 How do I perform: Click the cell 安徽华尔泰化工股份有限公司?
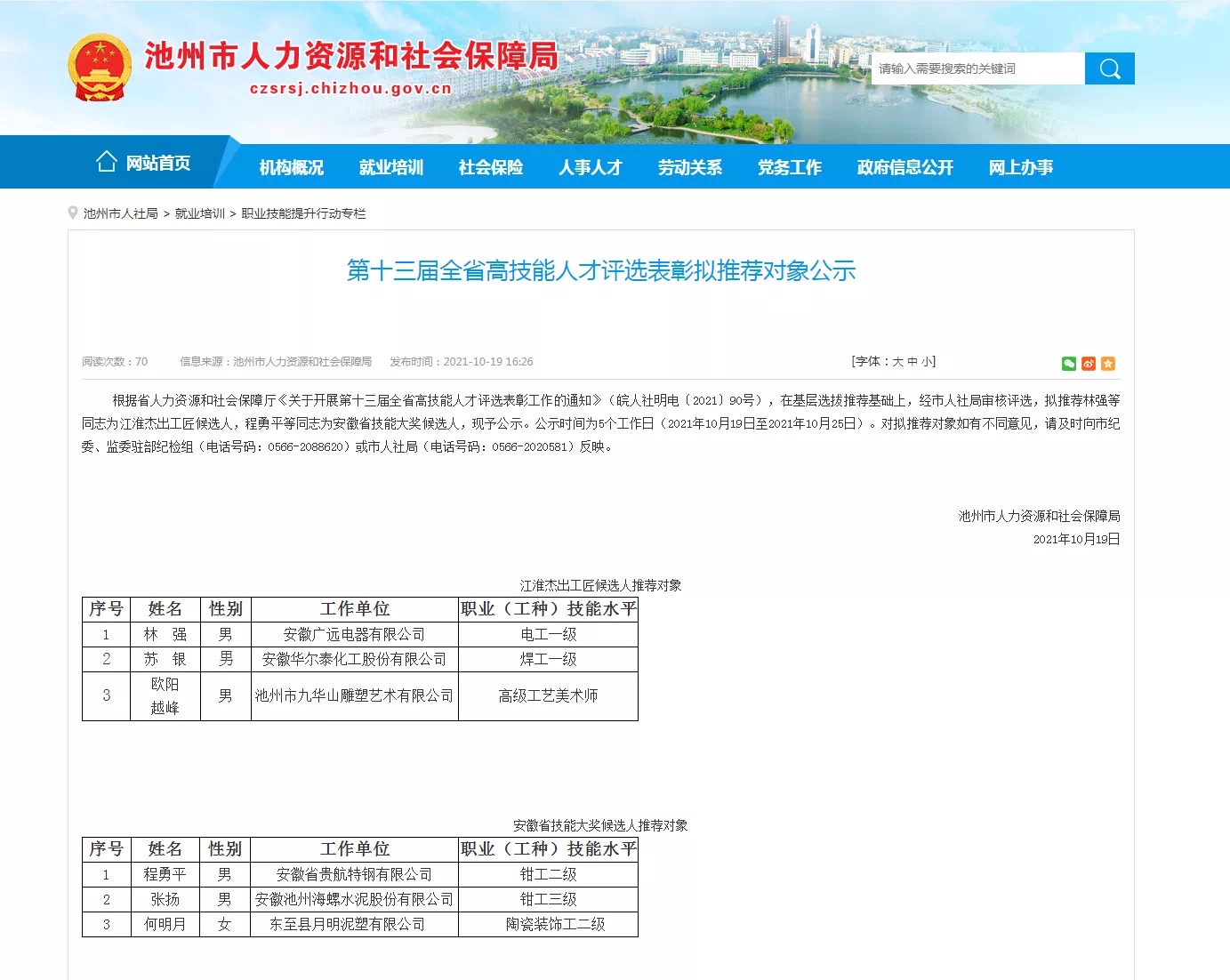tap(355, 659)
